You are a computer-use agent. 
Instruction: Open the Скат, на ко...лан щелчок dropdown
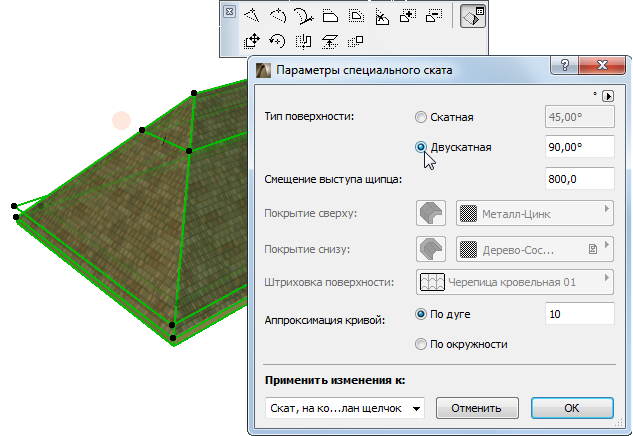coord(345,408)
